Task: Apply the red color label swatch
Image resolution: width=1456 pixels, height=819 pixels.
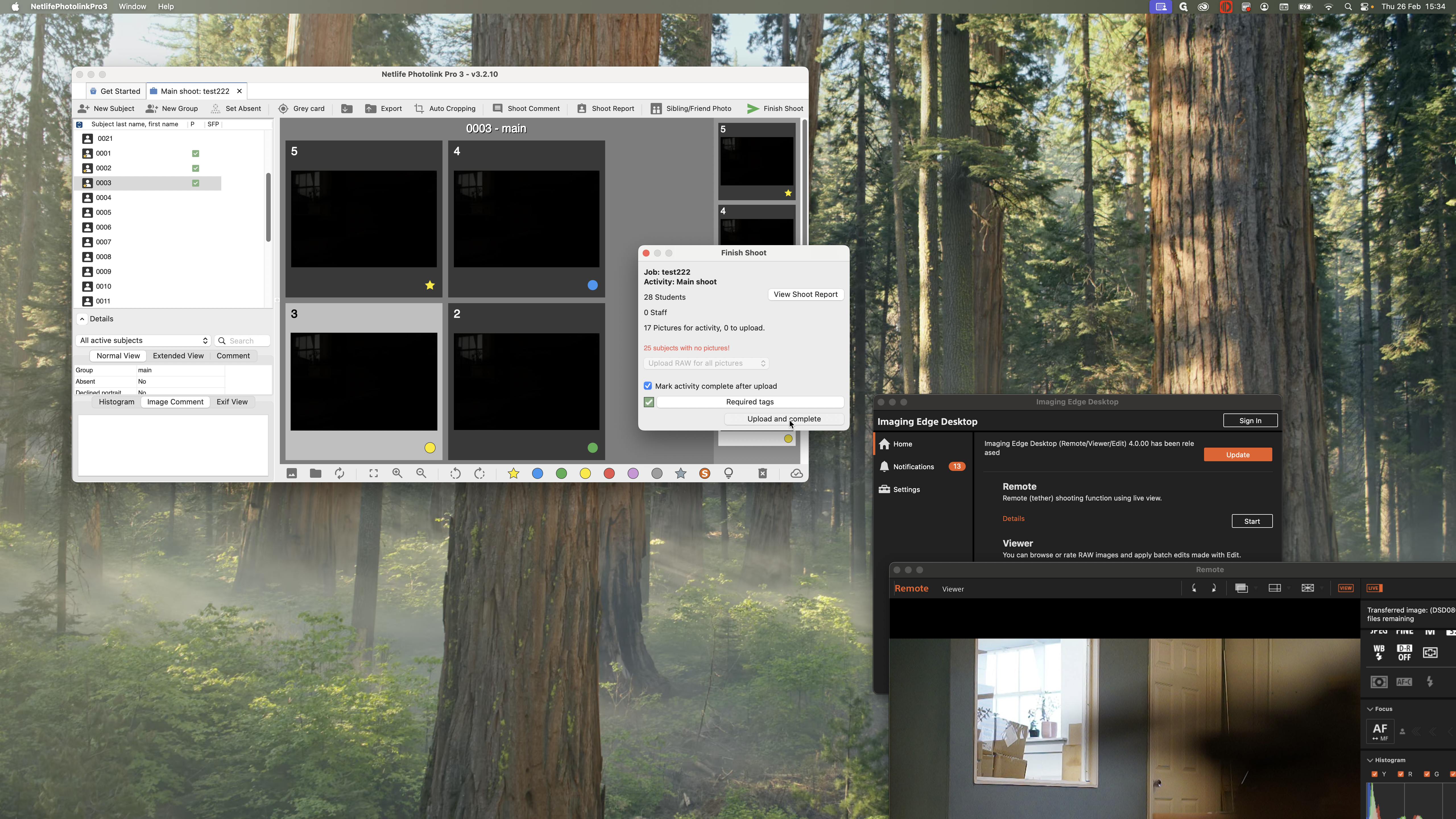Action: 609,474
